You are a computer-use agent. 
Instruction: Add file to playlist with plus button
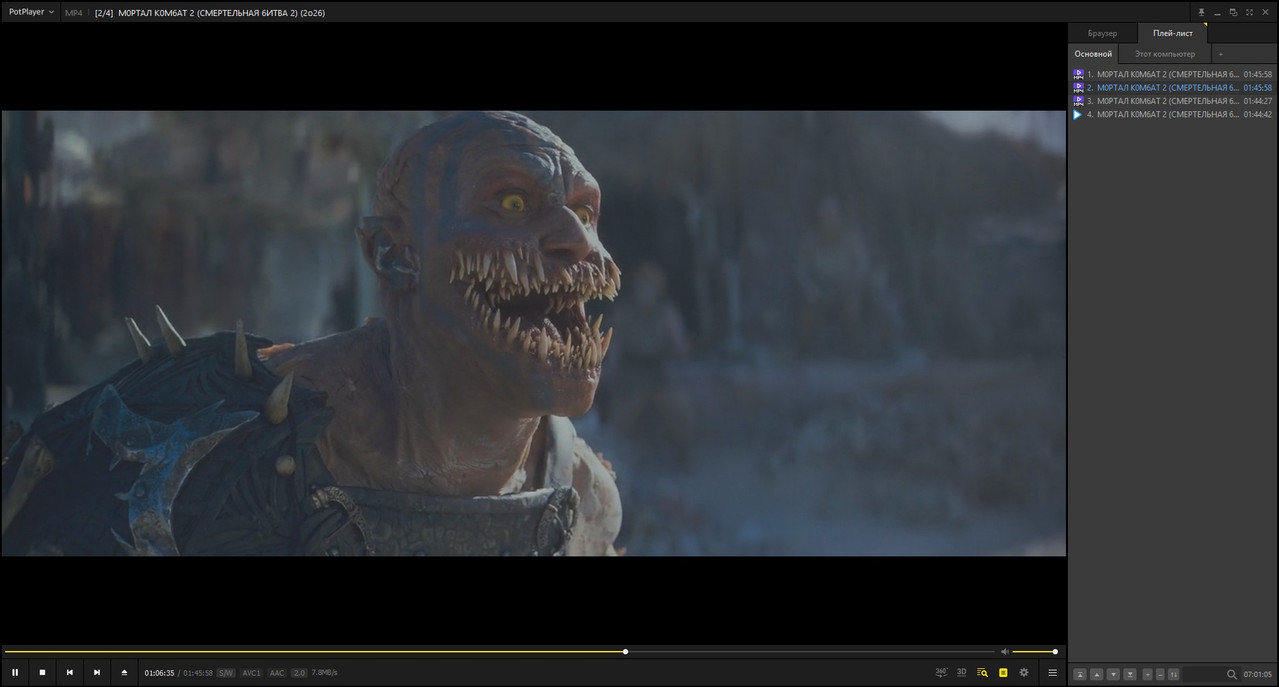coord(1148,674)
